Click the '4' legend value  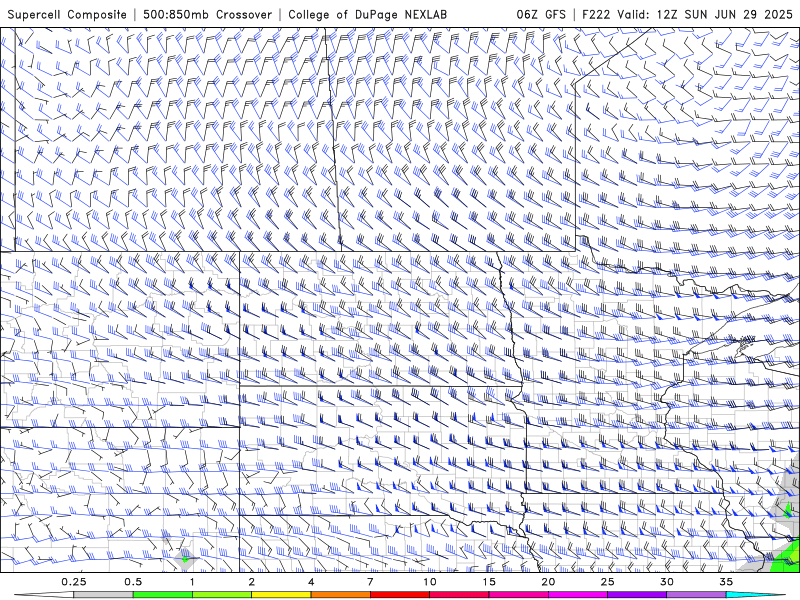click(311, 582)
